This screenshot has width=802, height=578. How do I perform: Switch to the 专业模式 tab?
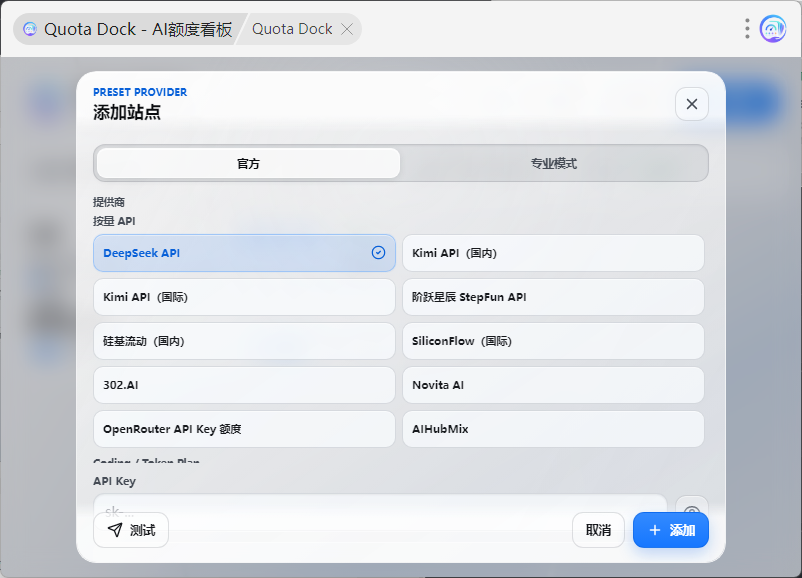(553, 163)
